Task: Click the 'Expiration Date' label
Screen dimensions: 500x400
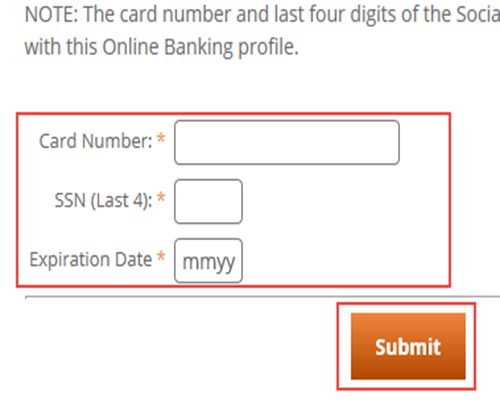Action: point(91,259)
